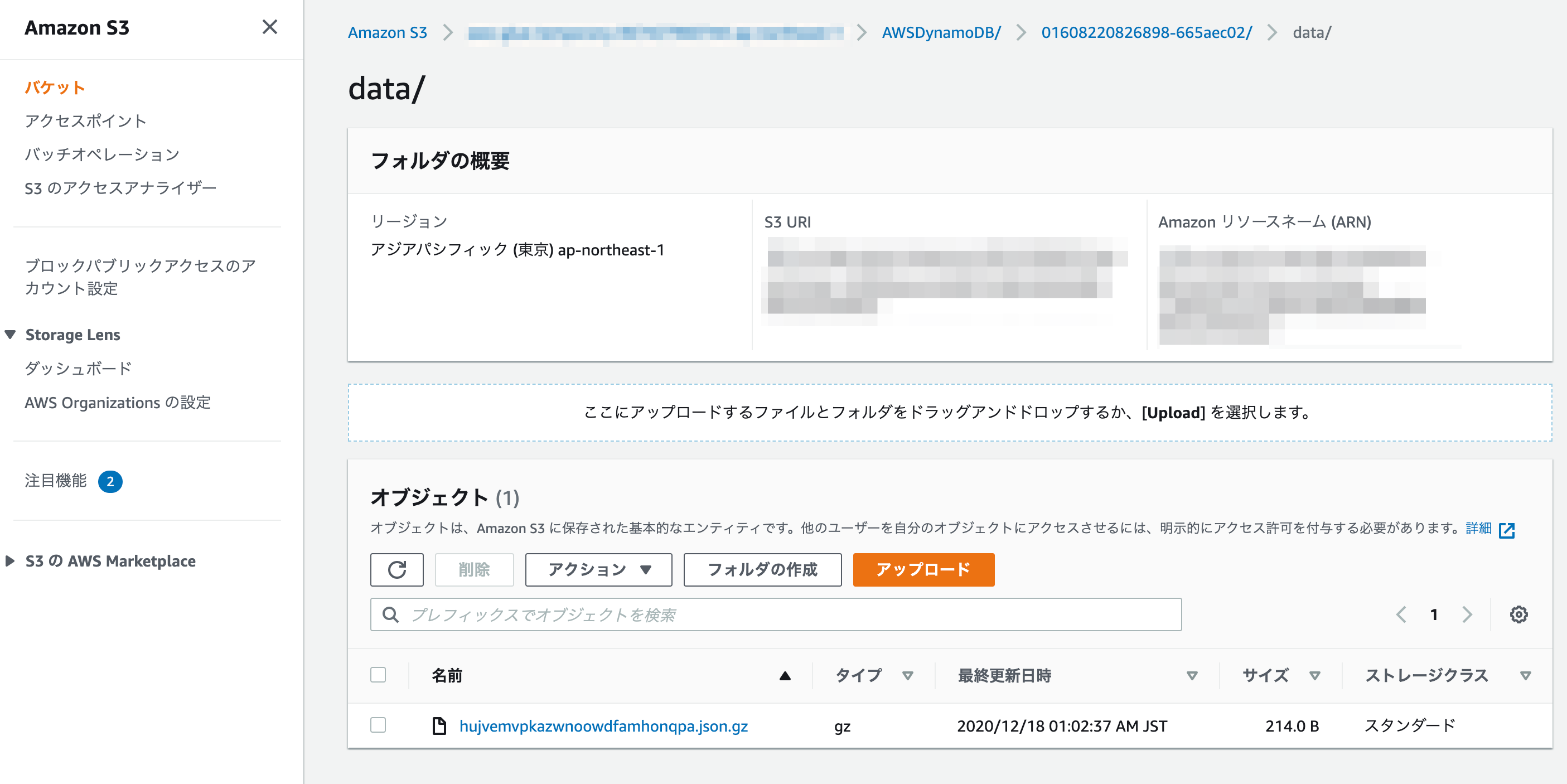Open 01608220826898-665aec02/ breadcrumb folder
Screen dimensions: 1567x784
click(x=1147, y=32)
